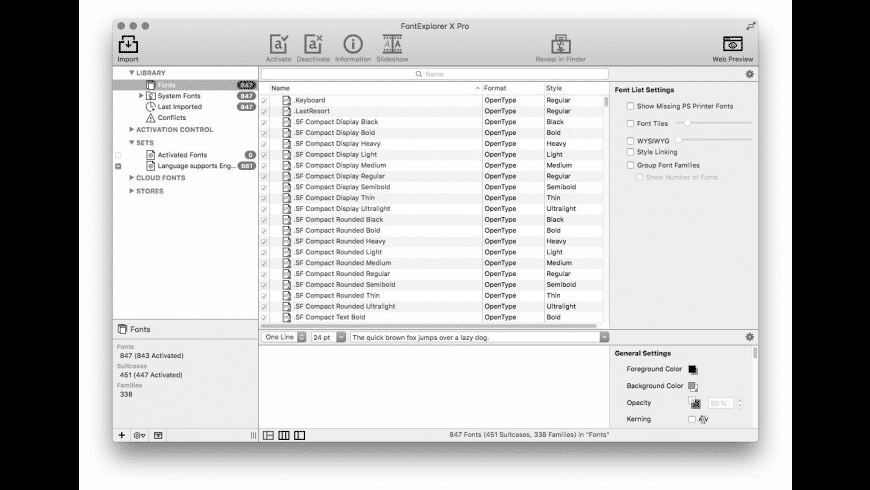This screenshot has height=490, width=870.
Task: Expand the CLOUD FONTS section
Action: point(131,178)
